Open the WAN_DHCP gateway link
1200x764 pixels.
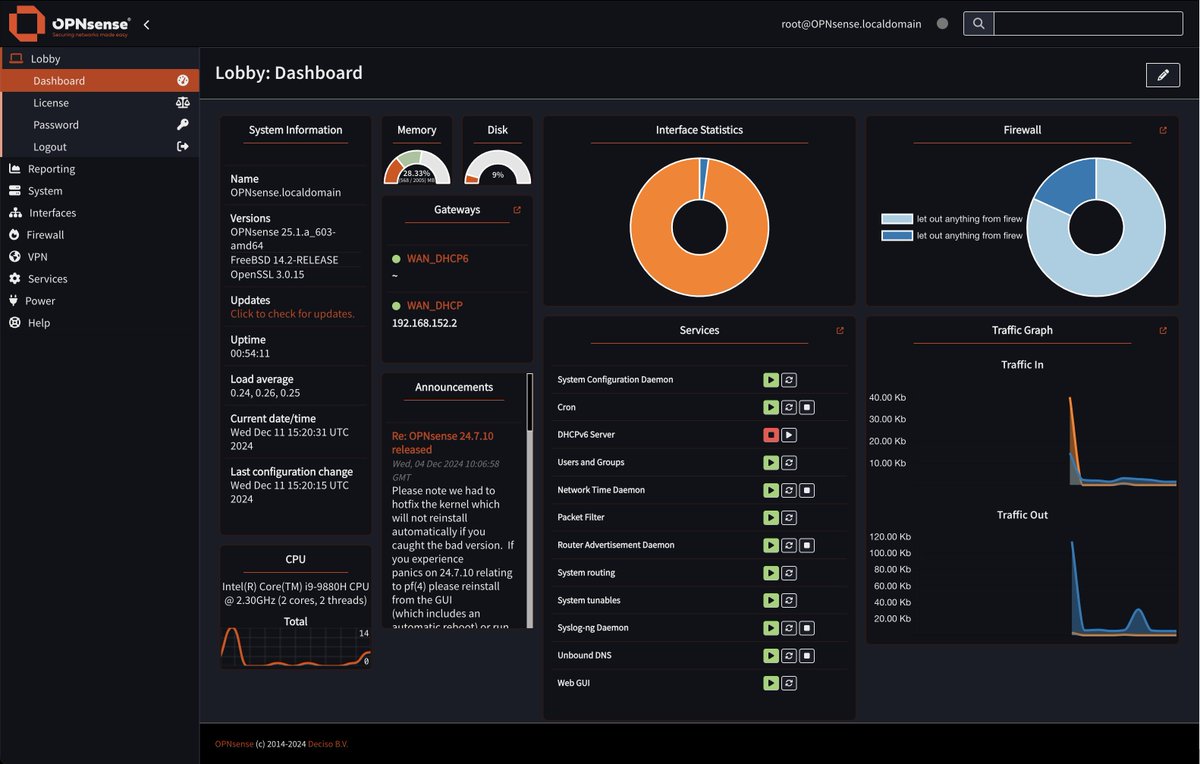coord(434,306)
